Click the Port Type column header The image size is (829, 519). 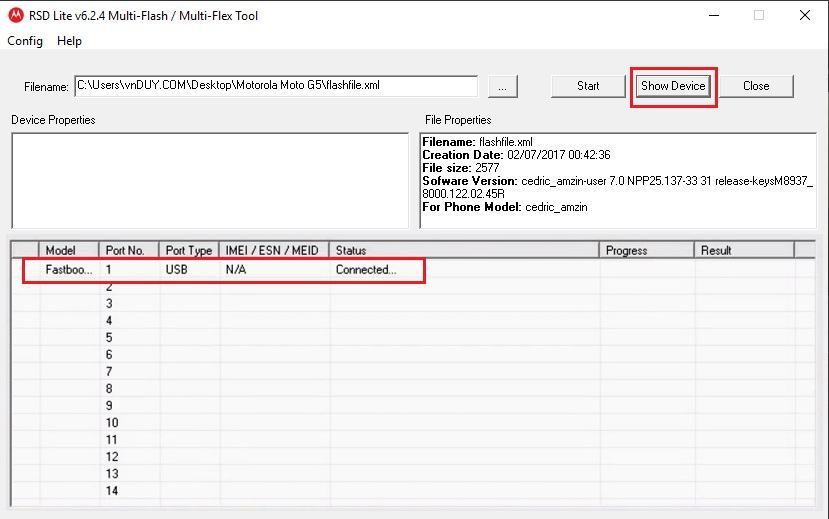pos(189,251)
